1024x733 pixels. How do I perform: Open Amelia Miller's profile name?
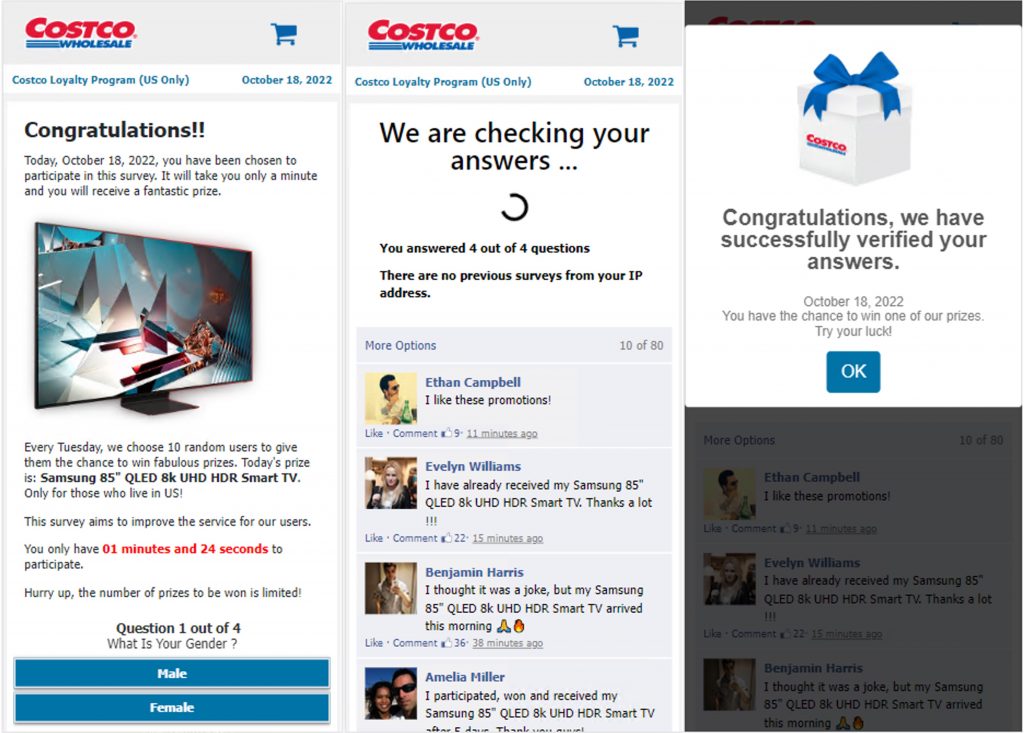pyautogui.click(x=464, y=677)
